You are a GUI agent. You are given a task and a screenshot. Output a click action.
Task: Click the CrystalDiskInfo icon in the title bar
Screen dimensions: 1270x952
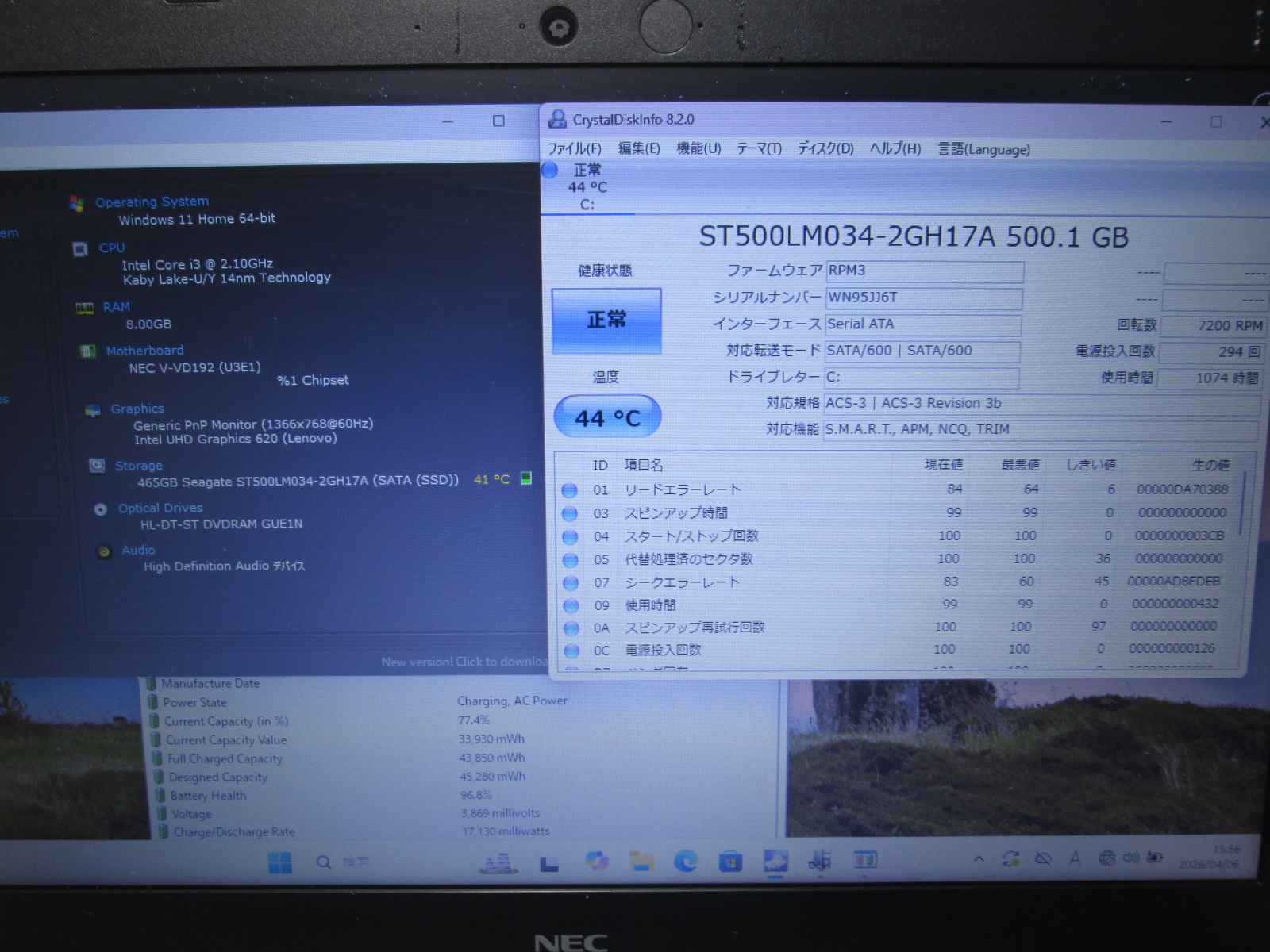[558, 120]
